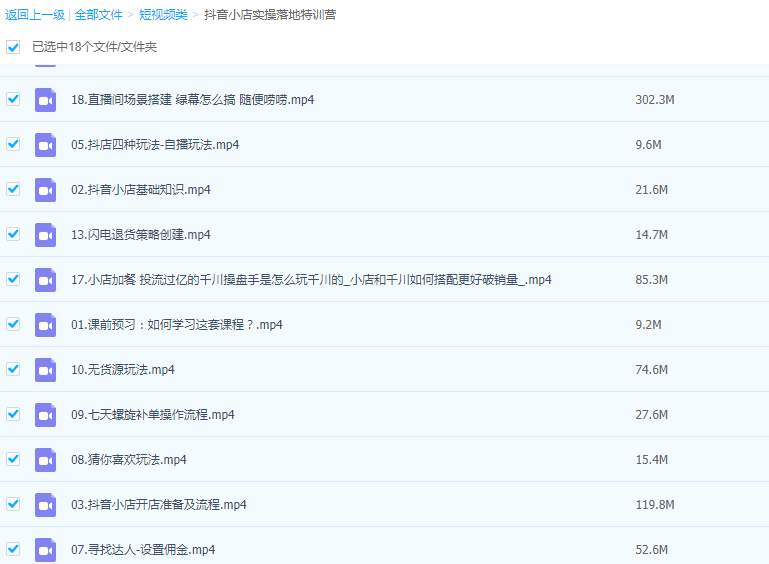Image resolution: width=769 pixels, height=564 pixels.
Task: Click video icon for 09.七天螺旋补单操作流程.mp4
Action: (45, 415)
